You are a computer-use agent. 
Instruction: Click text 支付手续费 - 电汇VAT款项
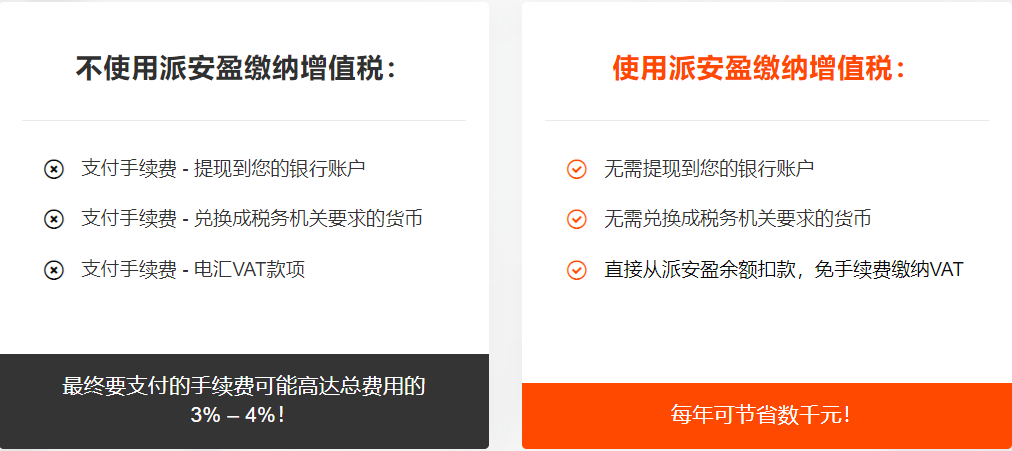pos(193,269)
